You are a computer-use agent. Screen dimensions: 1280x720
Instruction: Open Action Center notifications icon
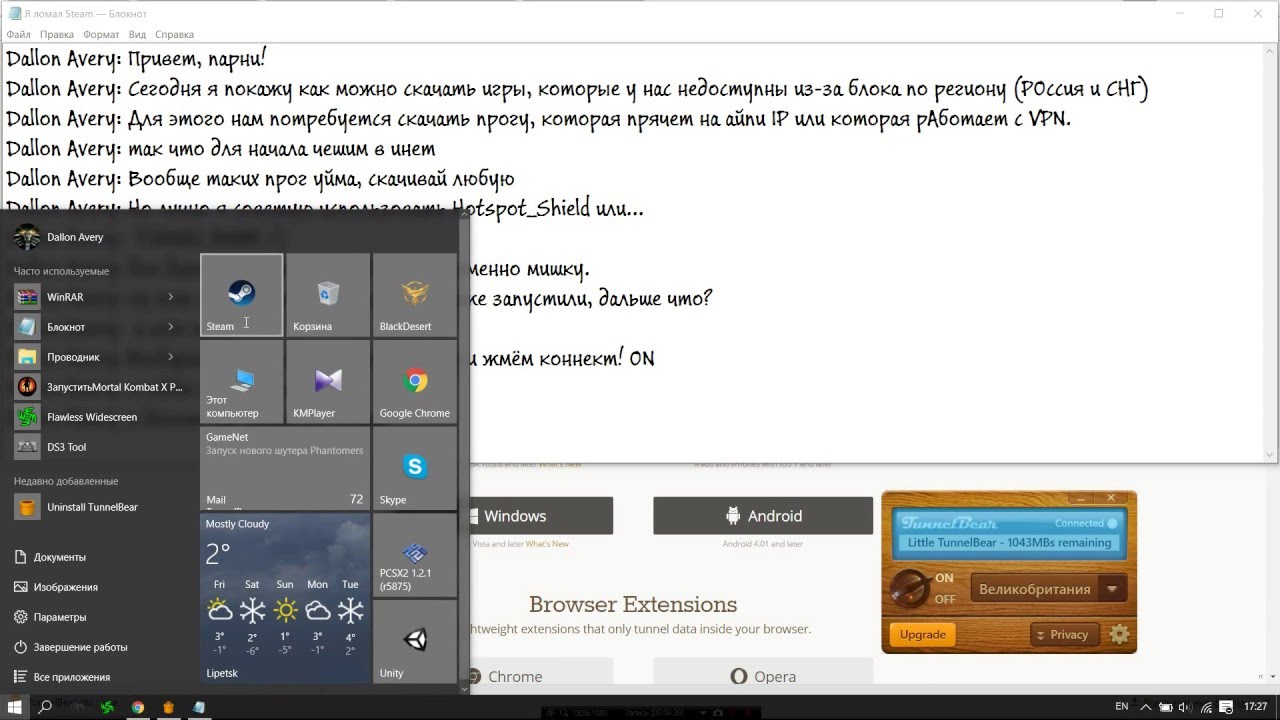point(1226,707)
